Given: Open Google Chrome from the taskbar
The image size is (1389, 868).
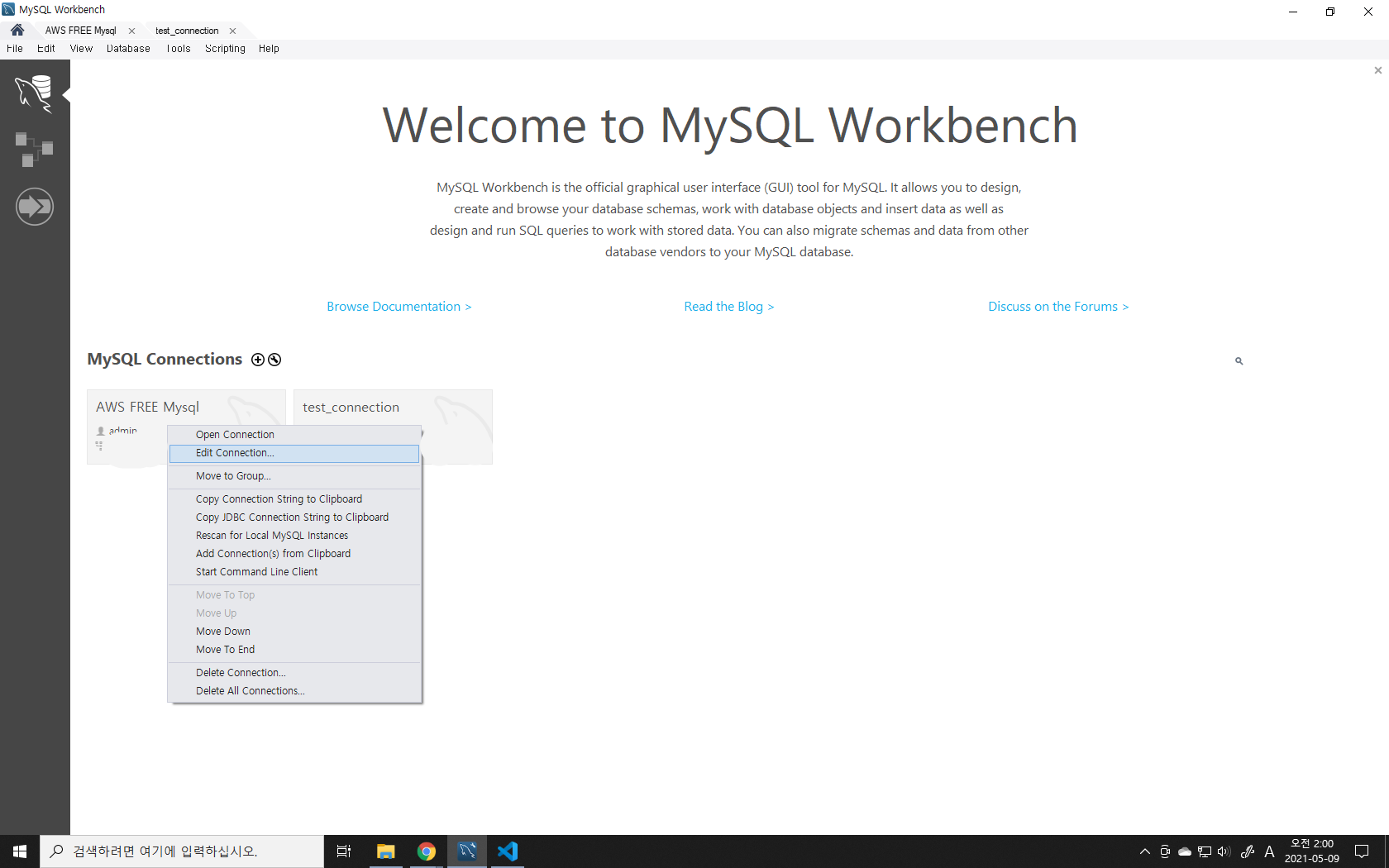Looking at the screenshot, I should 426,851.
